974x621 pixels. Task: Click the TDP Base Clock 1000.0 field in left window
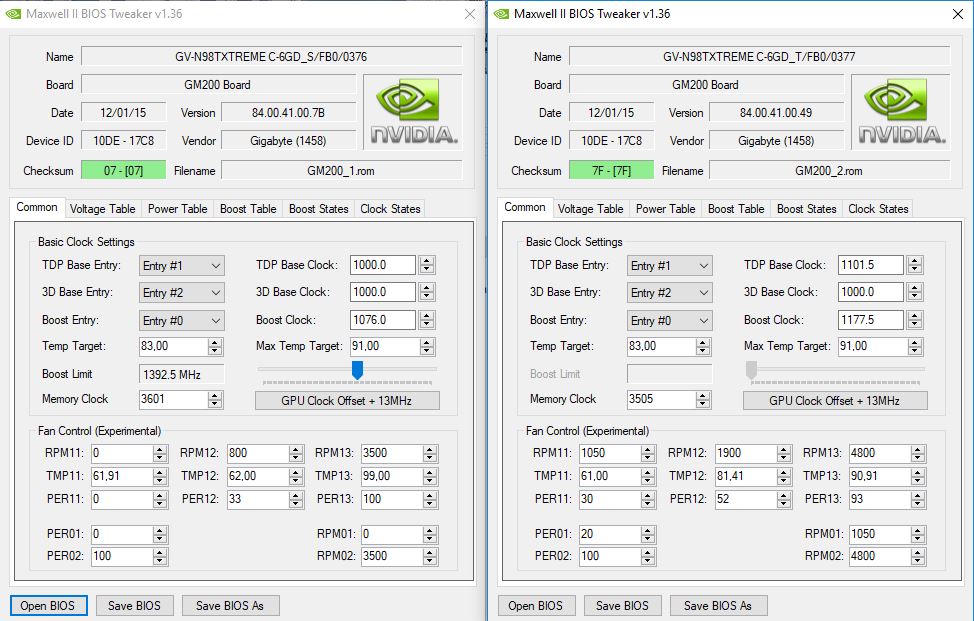[x=383, y=265]
